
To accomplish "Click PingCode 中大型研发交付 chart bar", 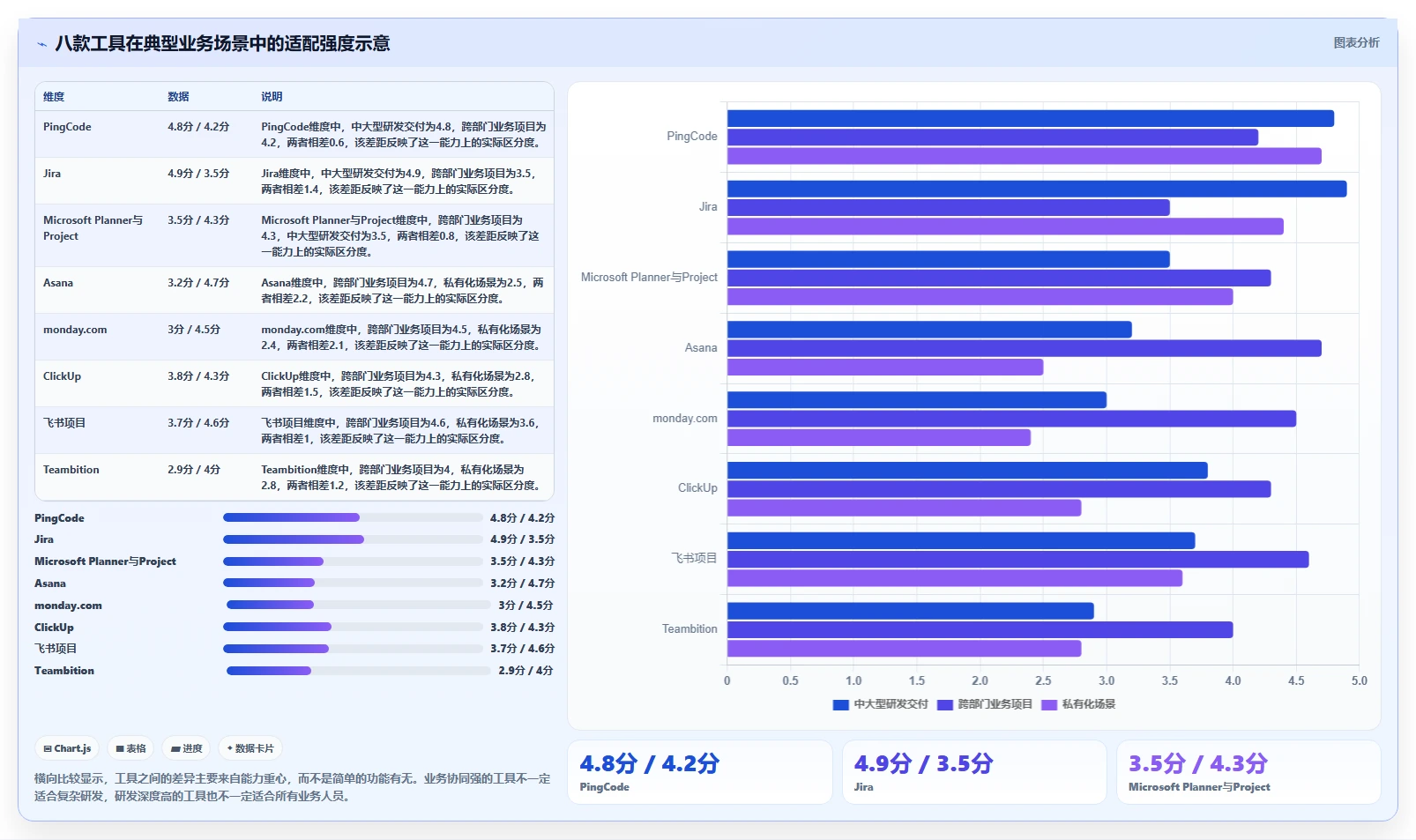I will click(1031, 118).
